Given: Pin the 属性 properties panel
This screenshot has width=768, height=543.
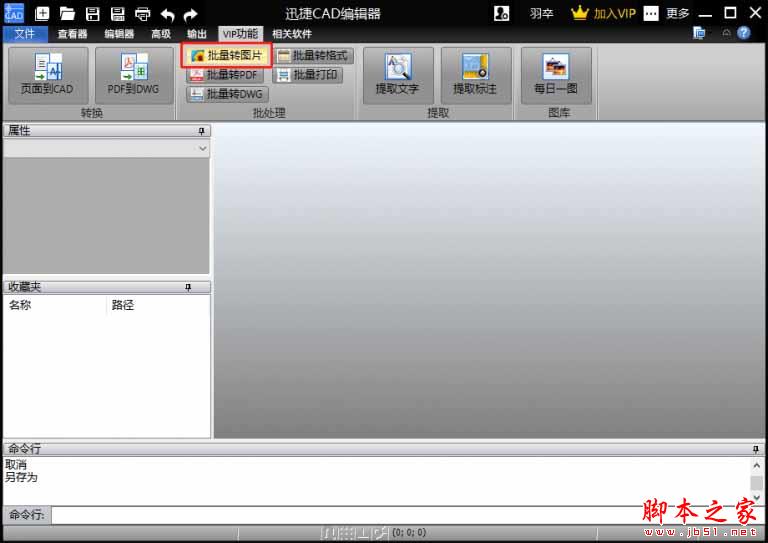Looking at the screenshot, I should tap(201, 131).
